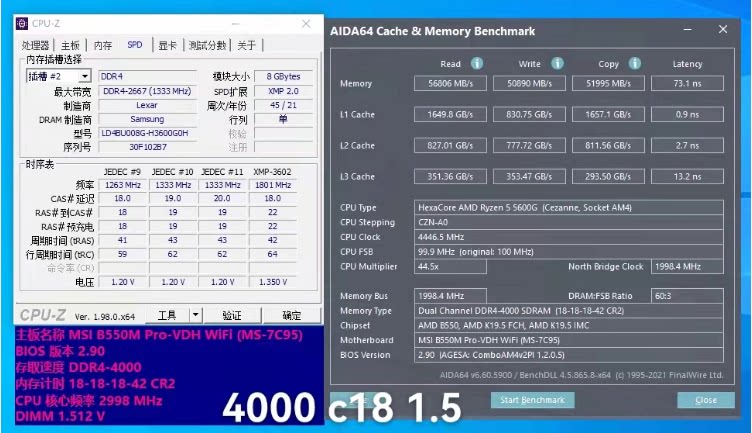Open the 关于 tab in CPU-Z
The height and width of the screenshot is (433, 752).
coord(247,46)
